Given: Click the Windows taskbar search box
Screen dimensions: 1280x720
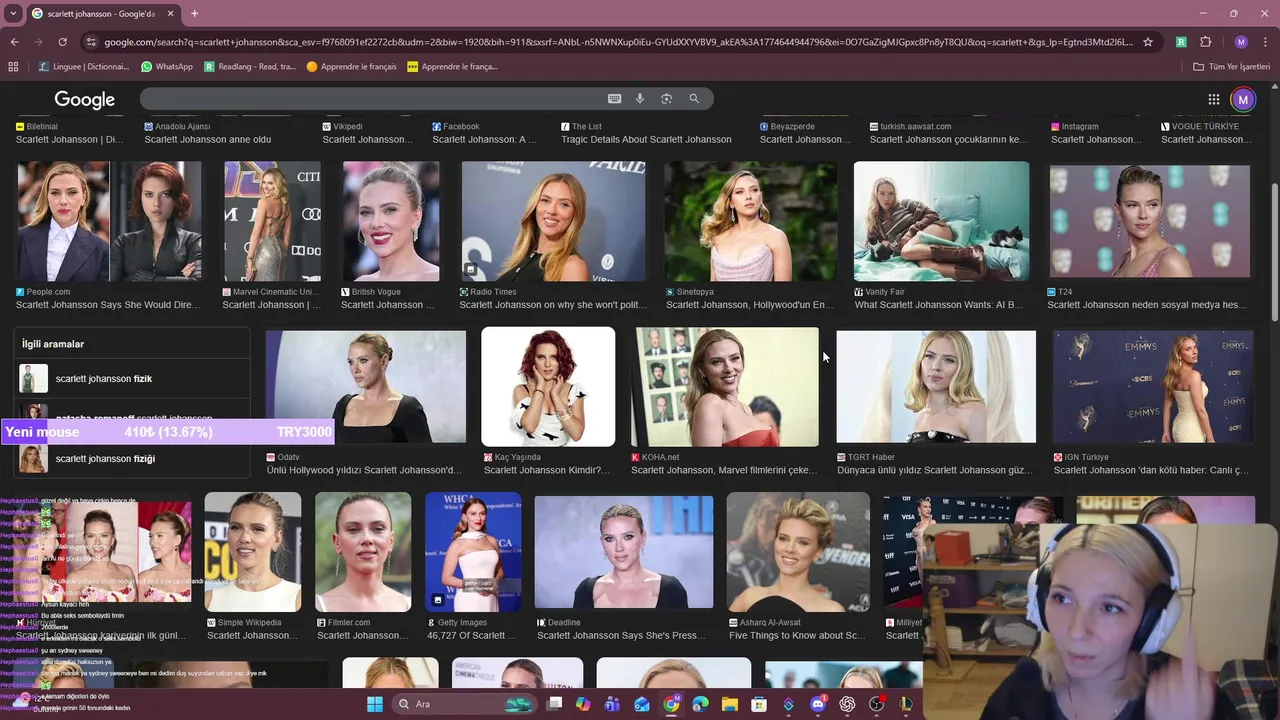Looking at the screenshot, I should point(462,704).
